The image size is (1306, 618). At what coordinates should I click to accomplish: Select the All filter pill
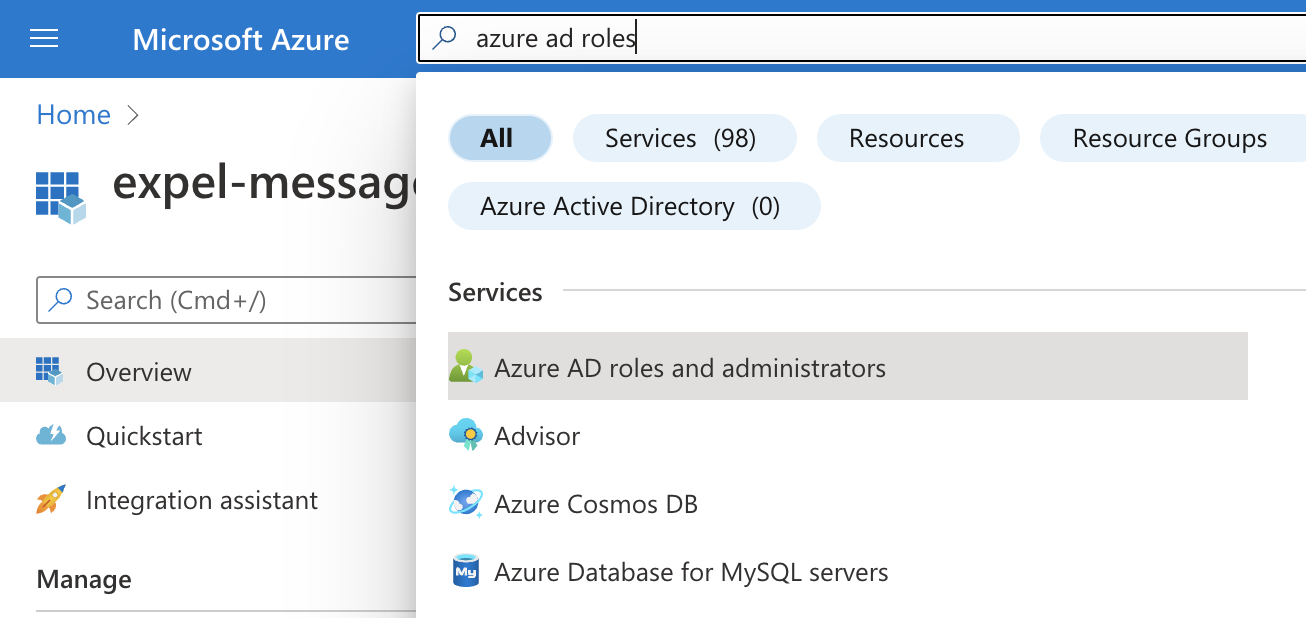[500, 138]
